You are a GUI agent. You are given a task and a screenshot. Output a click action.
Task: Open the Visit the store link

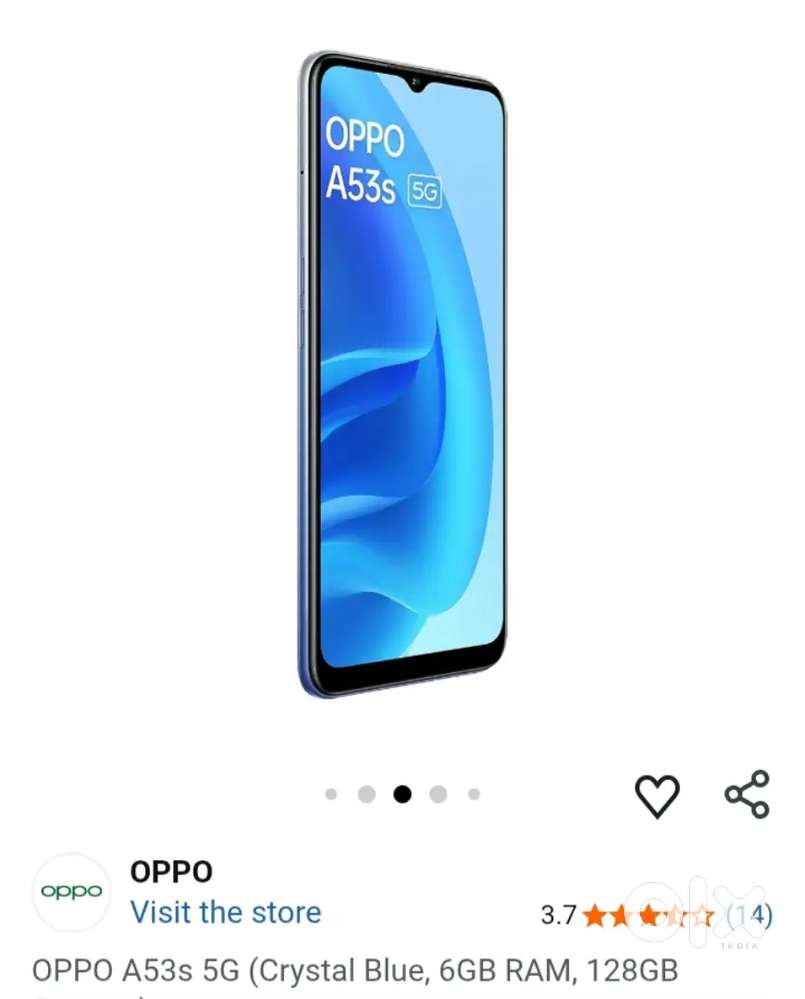click(225, 912)
